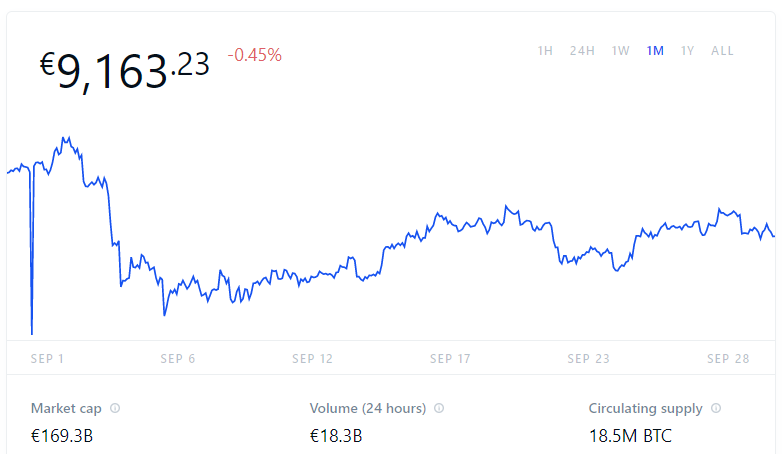The image size is (782, 454).
Task: Switch chart to 24H range
Action: point(583,51)
